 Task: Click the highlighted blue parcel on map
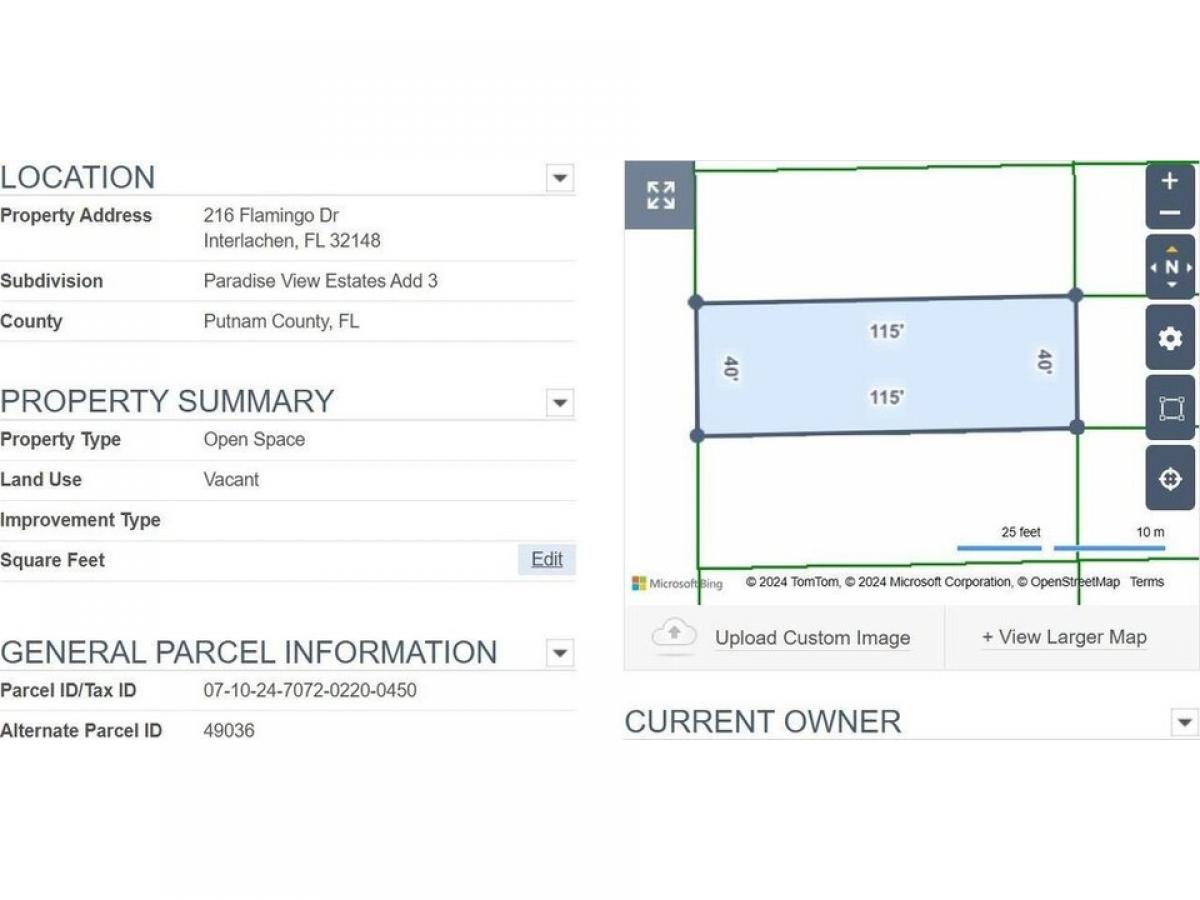click(x=886, y=366)
